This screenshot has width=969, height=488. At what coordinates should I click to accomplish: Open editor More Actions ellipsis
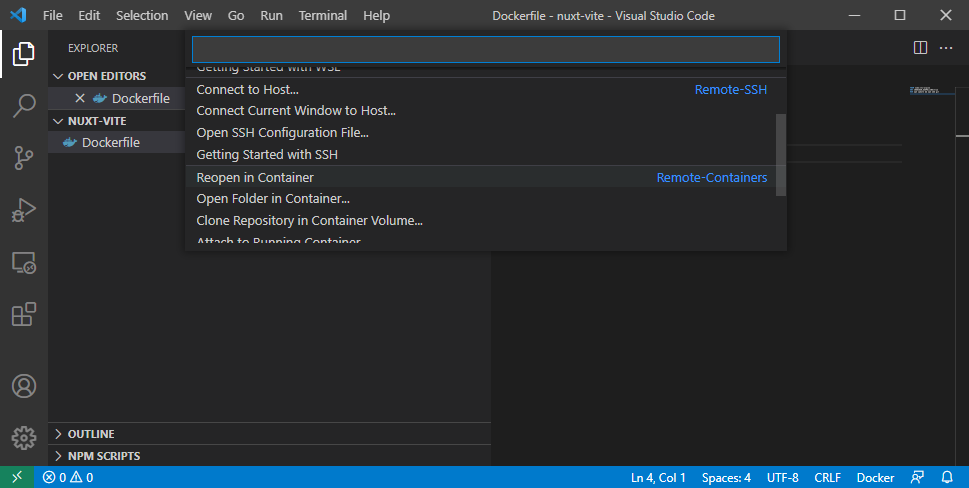[x=946, y=48]
